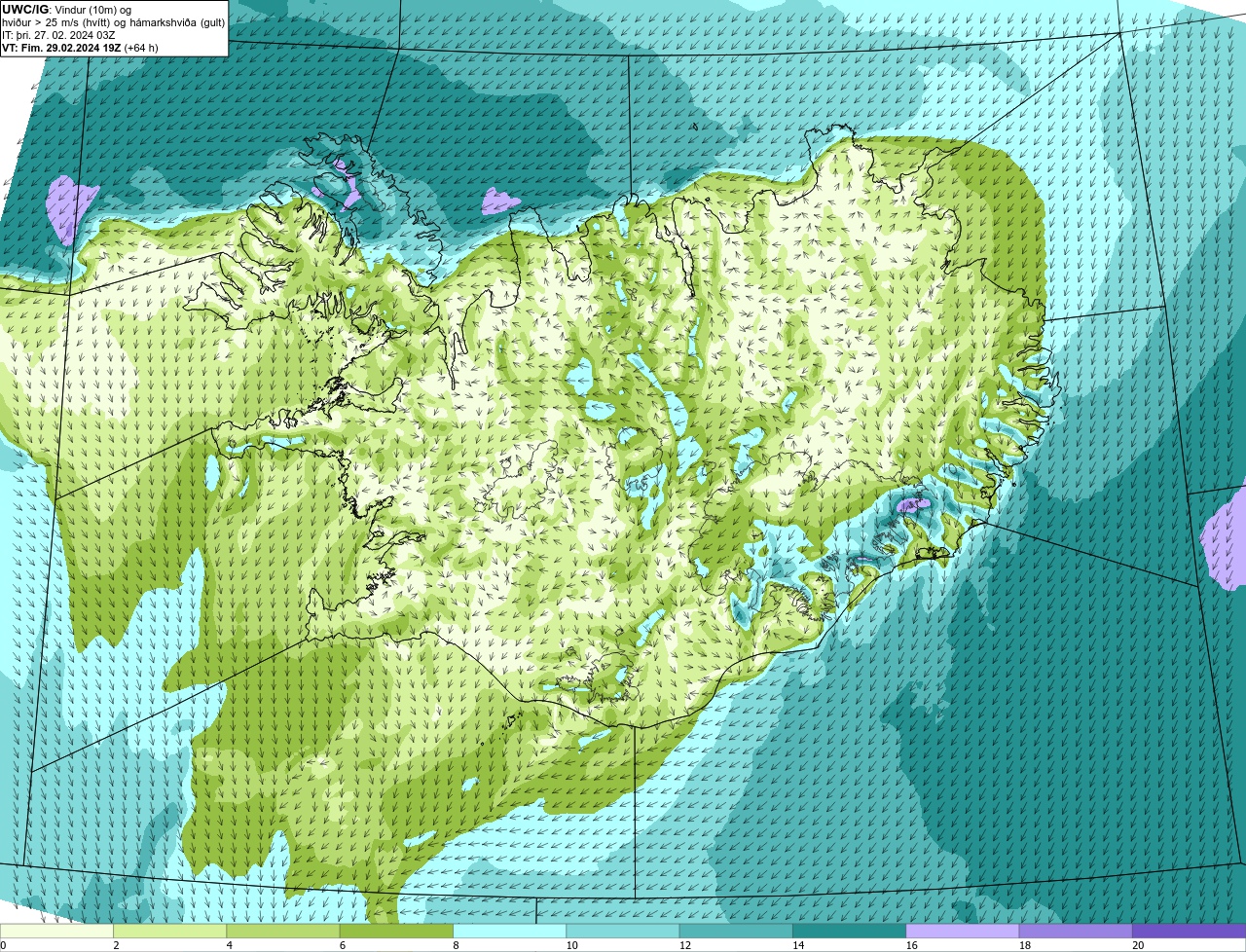Image resolution: width=1246 pixels, height=952 pixels.
Task: Click the 4–6 m/s green legend swatch
Action: [283, 931]
